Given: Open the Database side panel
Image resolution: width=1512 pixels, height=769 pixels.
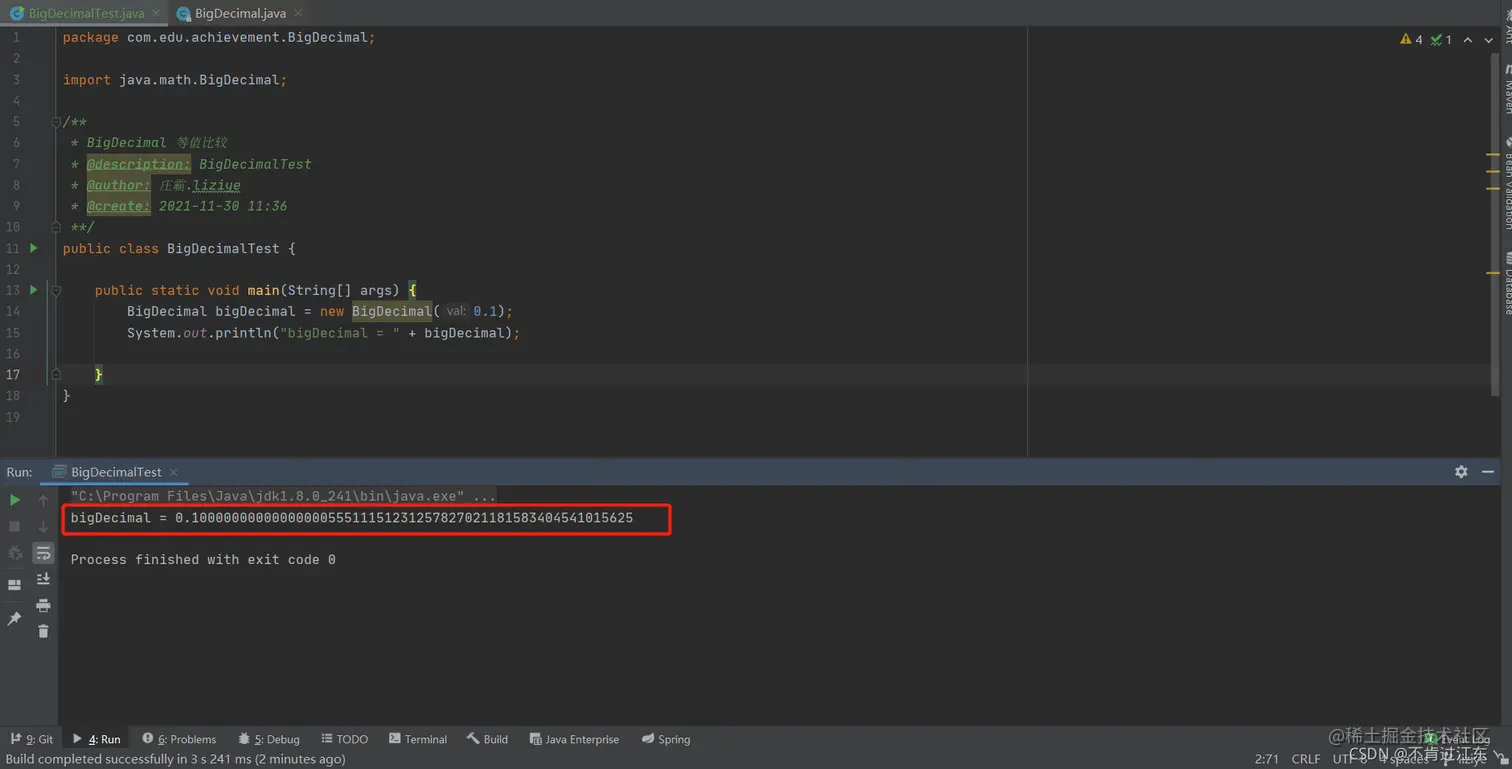Looking at the screenshot, I should click(1506, 284).
